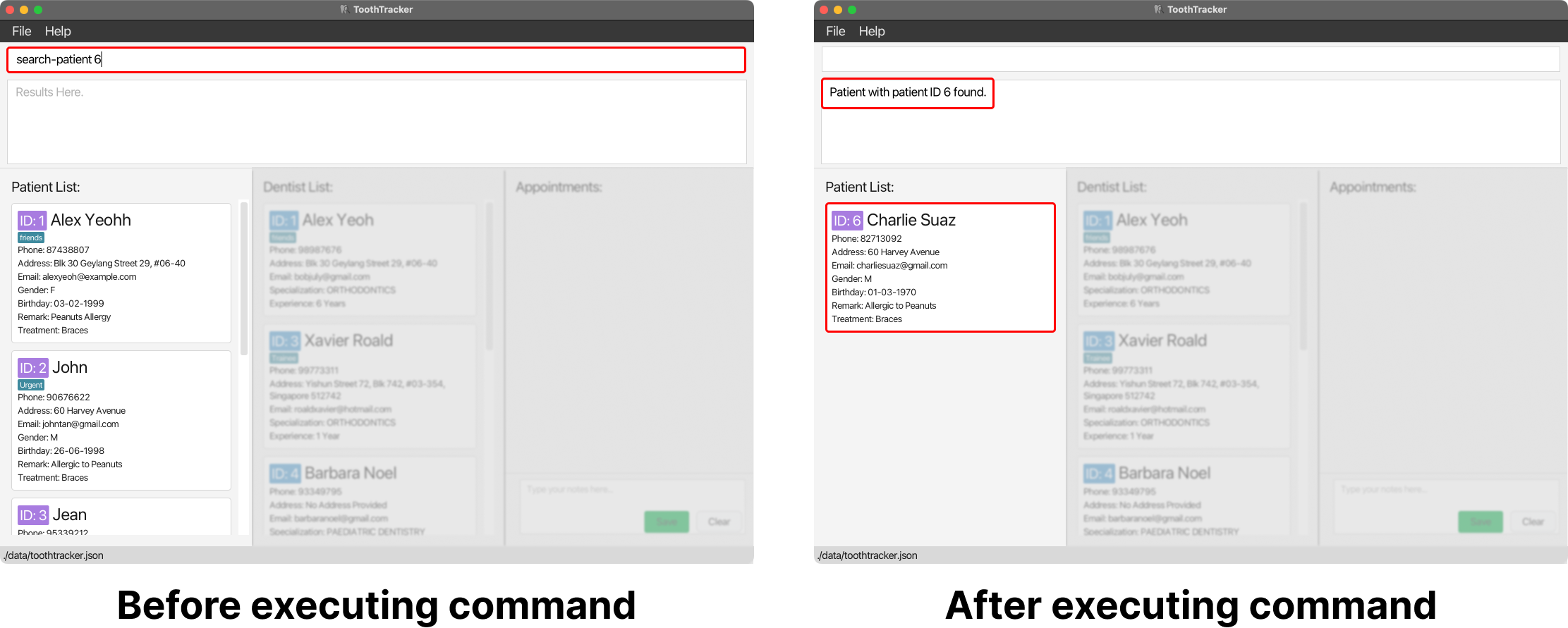The image size is (1568, 628).
Task: Click Charlie Suaz email charliesuaz@gmail.com
Action: (x=889, y=266)
